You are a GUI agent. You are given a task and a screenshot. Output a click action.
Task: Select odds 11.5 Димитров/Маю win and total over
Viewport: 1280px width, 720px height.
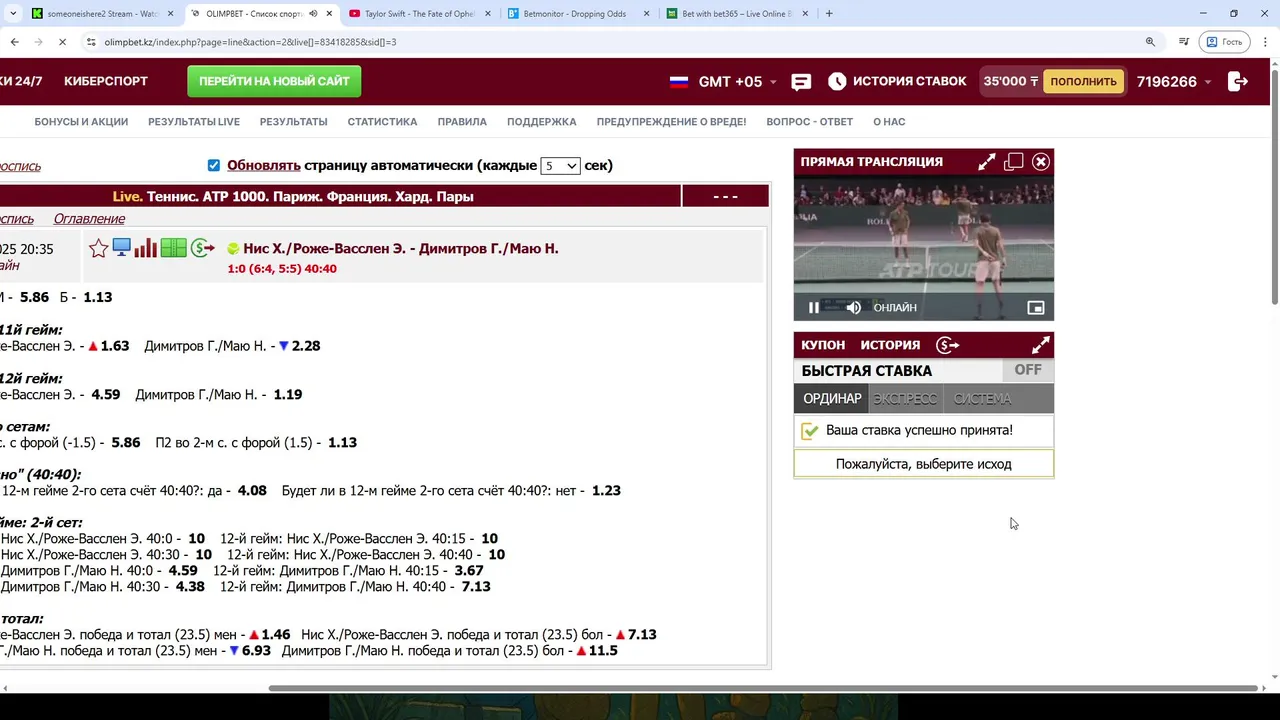coord(603,651)
